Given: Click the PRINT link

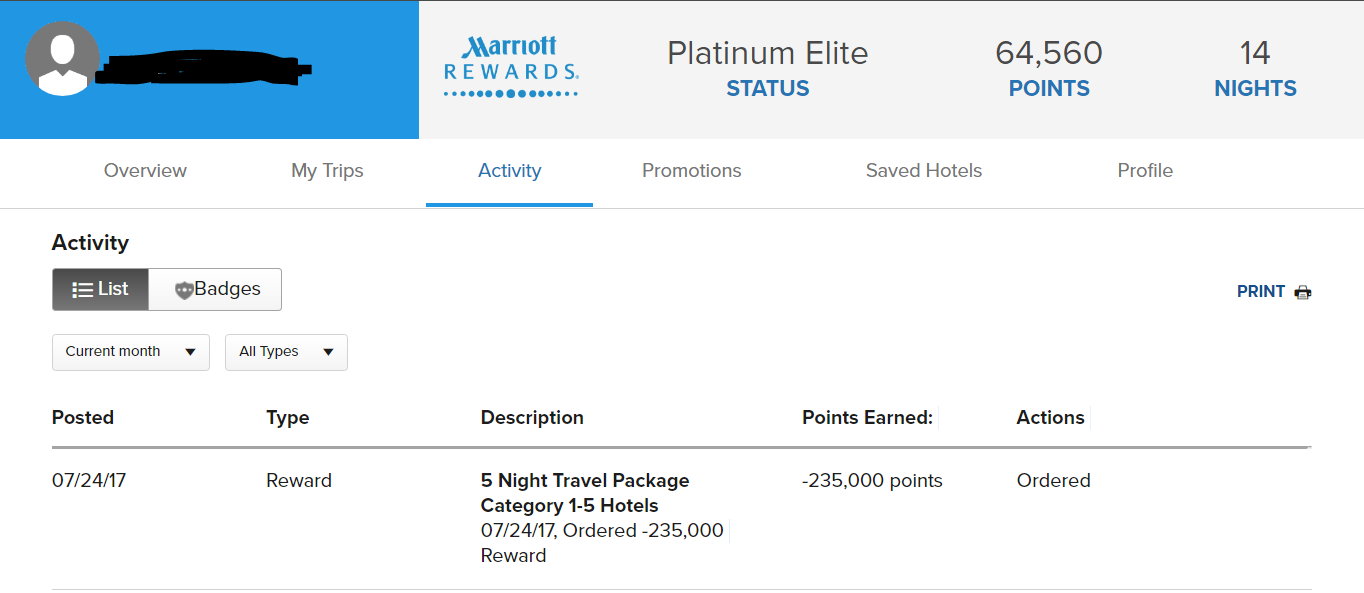Looking at the screenshot, I should click(1261, 292).
